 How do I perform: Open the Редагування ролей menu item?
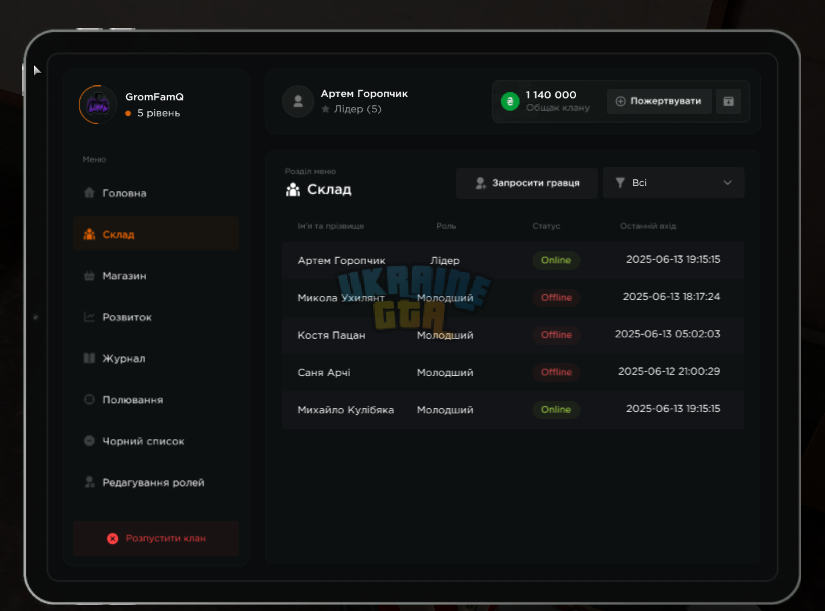156,483
